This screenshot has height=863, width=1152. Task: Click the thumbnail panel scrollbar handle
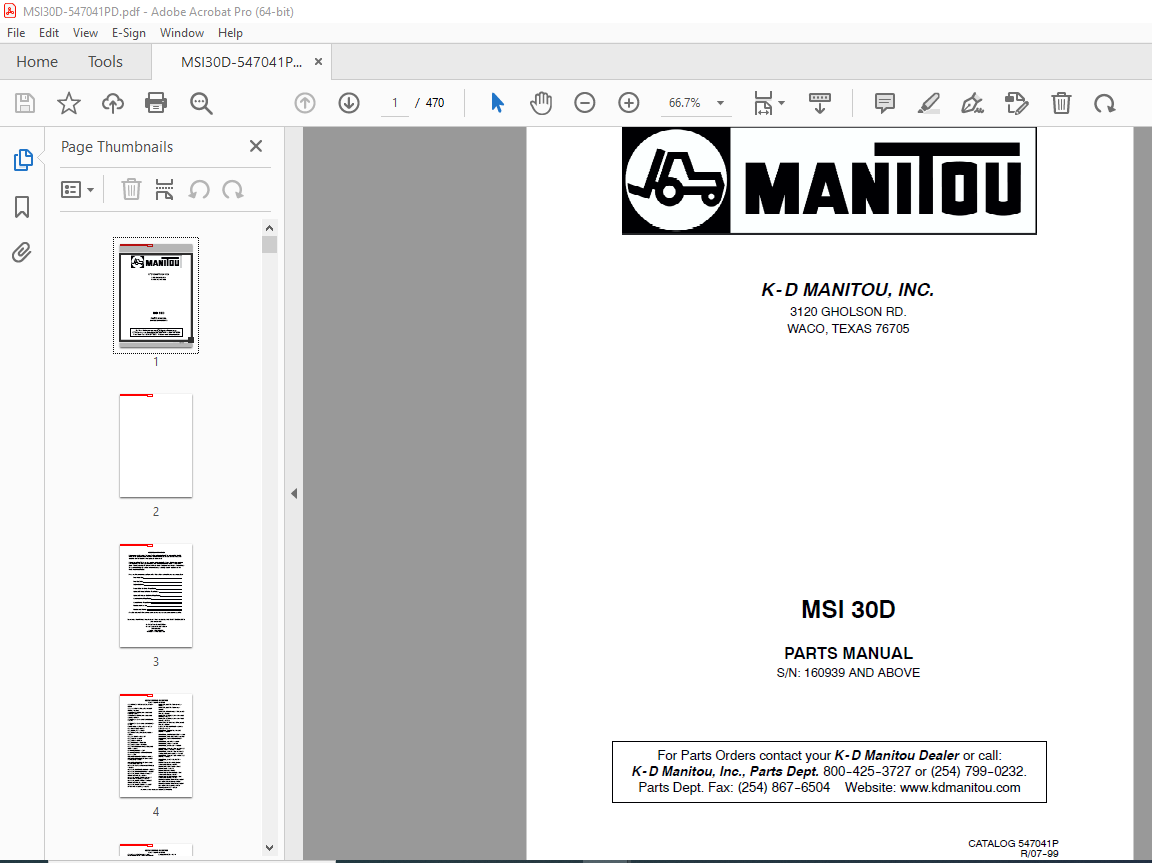tap(270, 245)
